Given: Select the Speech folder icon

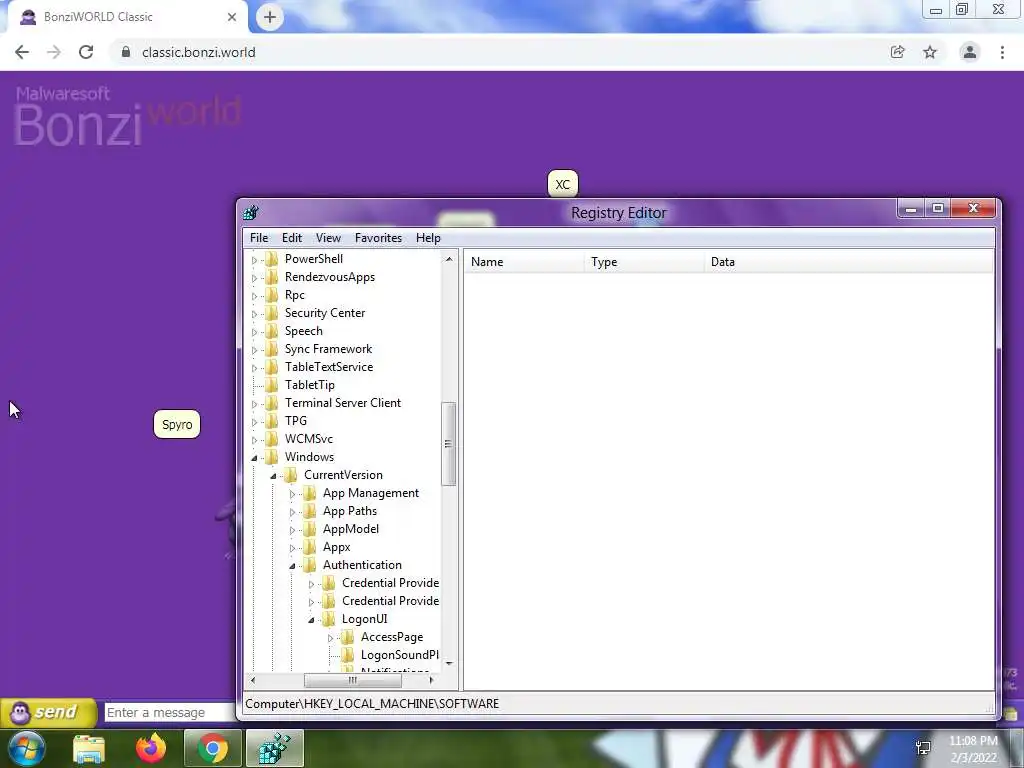Looking at the screenshot, I should pos(272,330).
